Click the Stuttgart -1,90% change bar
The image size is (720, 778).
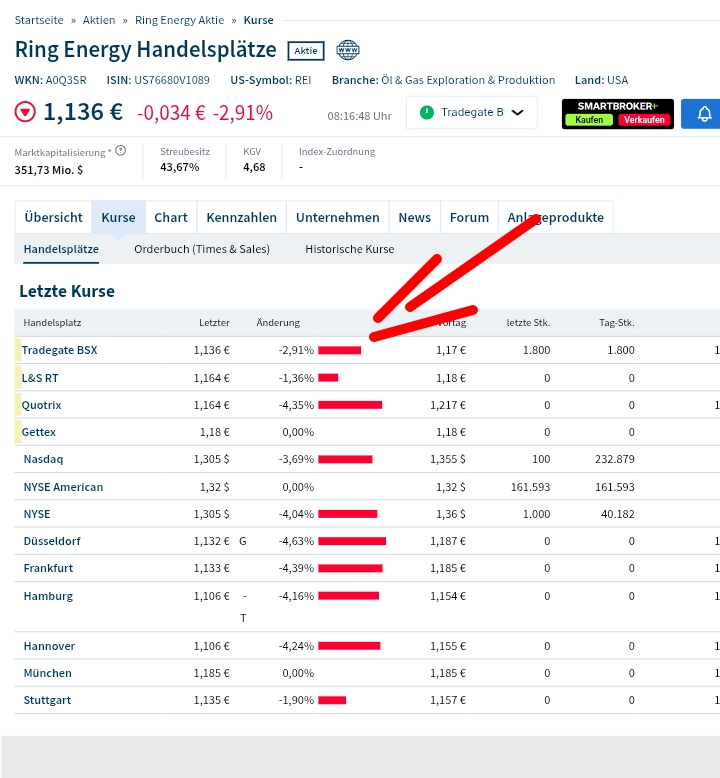click(332, 700)
